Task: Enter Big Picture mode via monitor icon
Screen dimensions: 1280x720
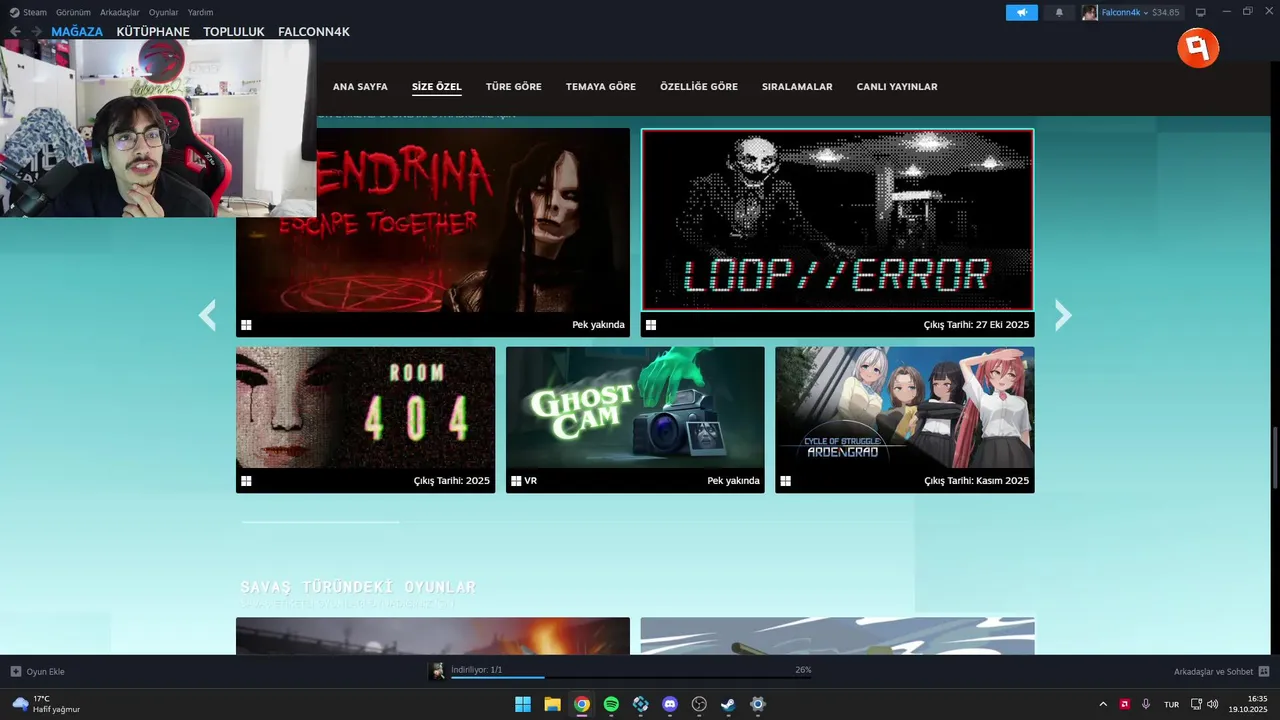Action: click(1201, 12)
